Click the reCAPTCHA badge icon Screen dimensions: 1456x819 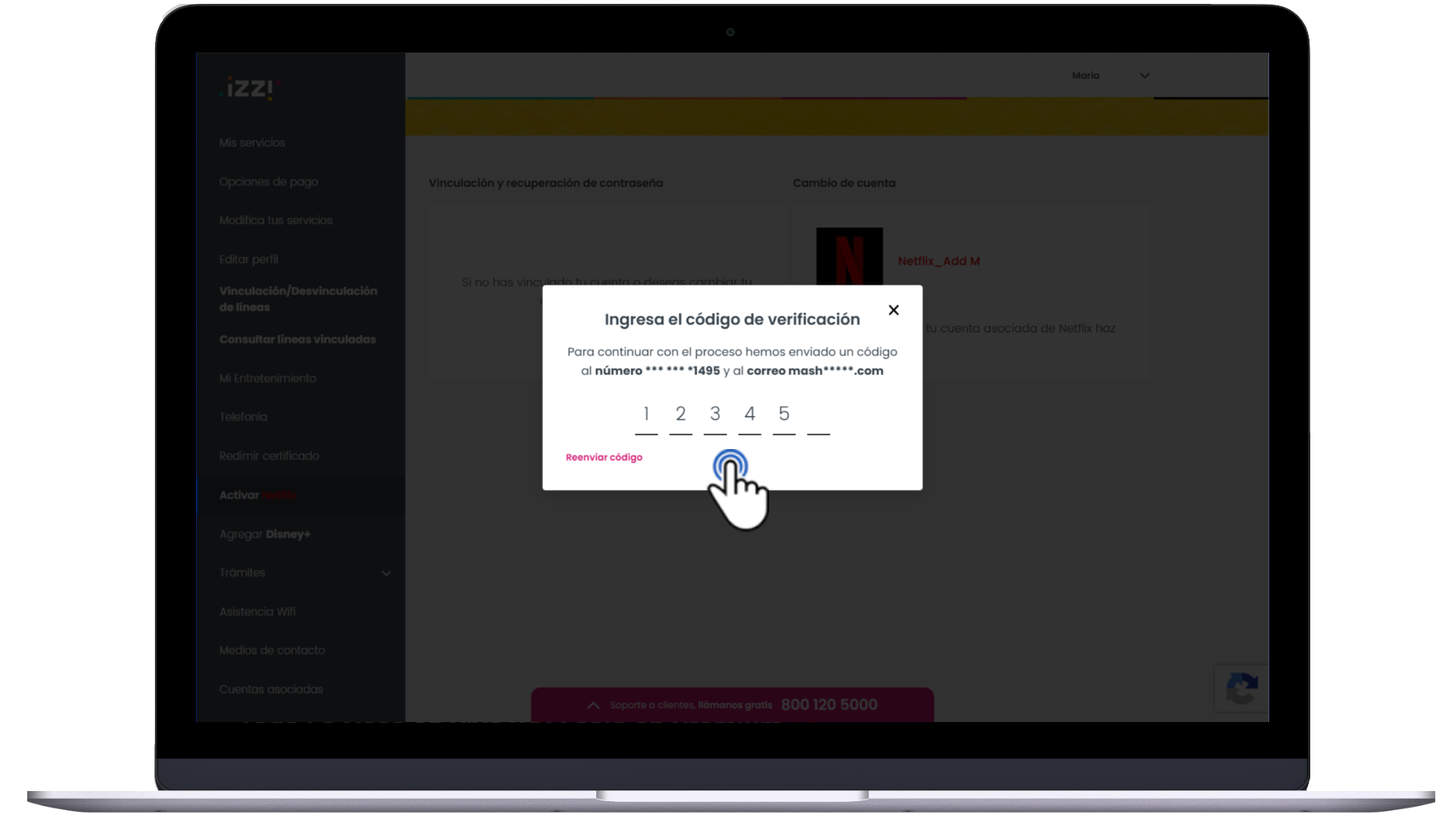pyautogui.click(x=1241, y=689)
